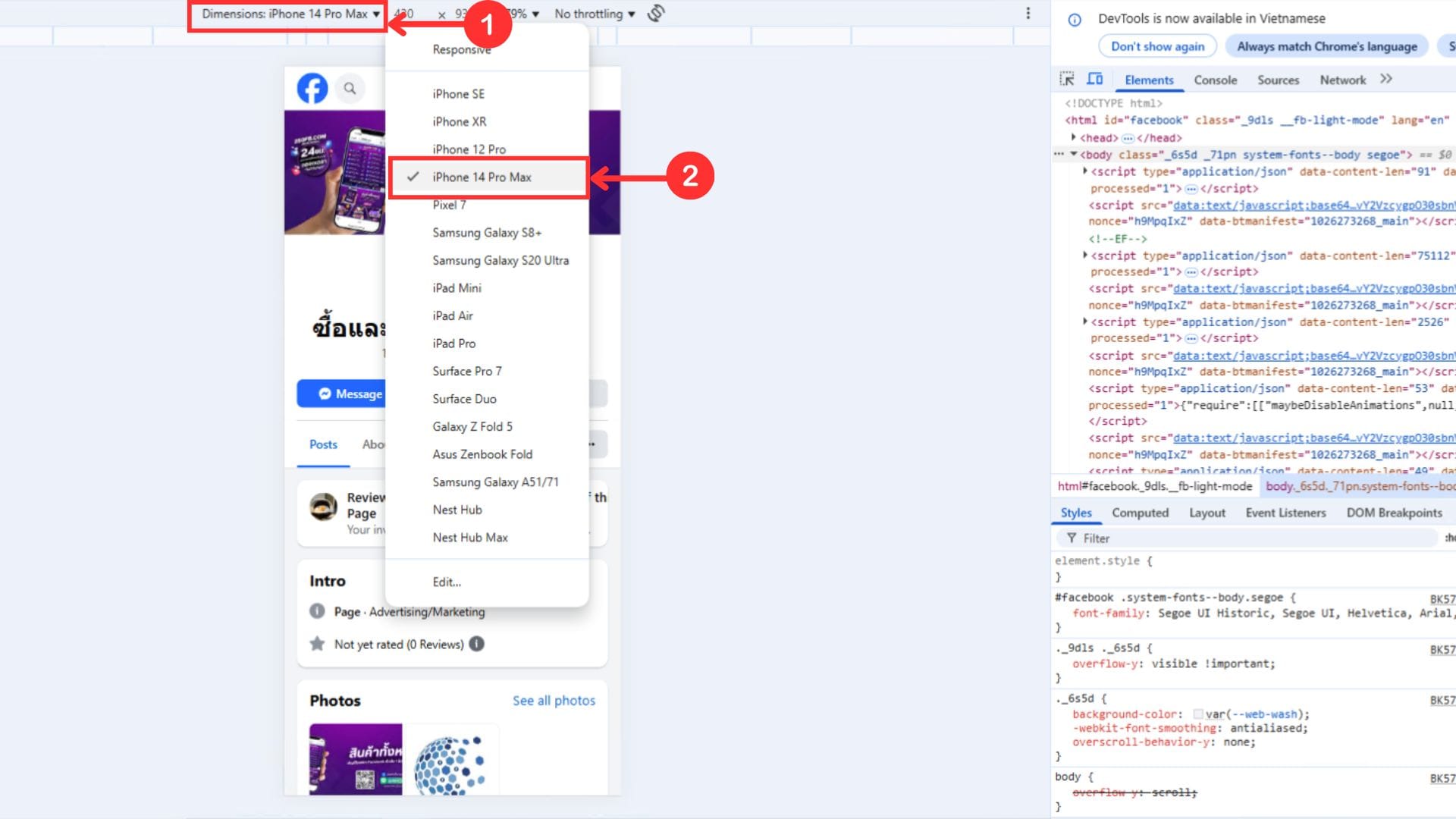
Task: Switch to the Sources tab
Action: click(x=1278, y=80)
